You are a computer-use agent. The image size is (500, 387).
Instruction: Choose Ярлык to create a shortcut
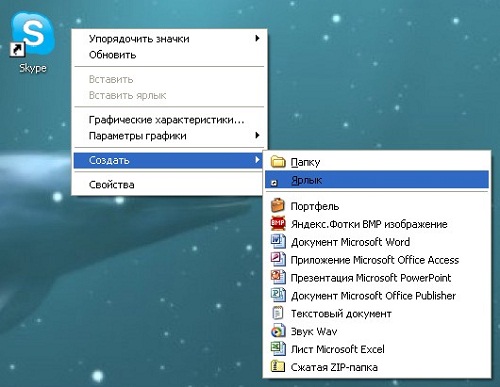click(377, 180)
